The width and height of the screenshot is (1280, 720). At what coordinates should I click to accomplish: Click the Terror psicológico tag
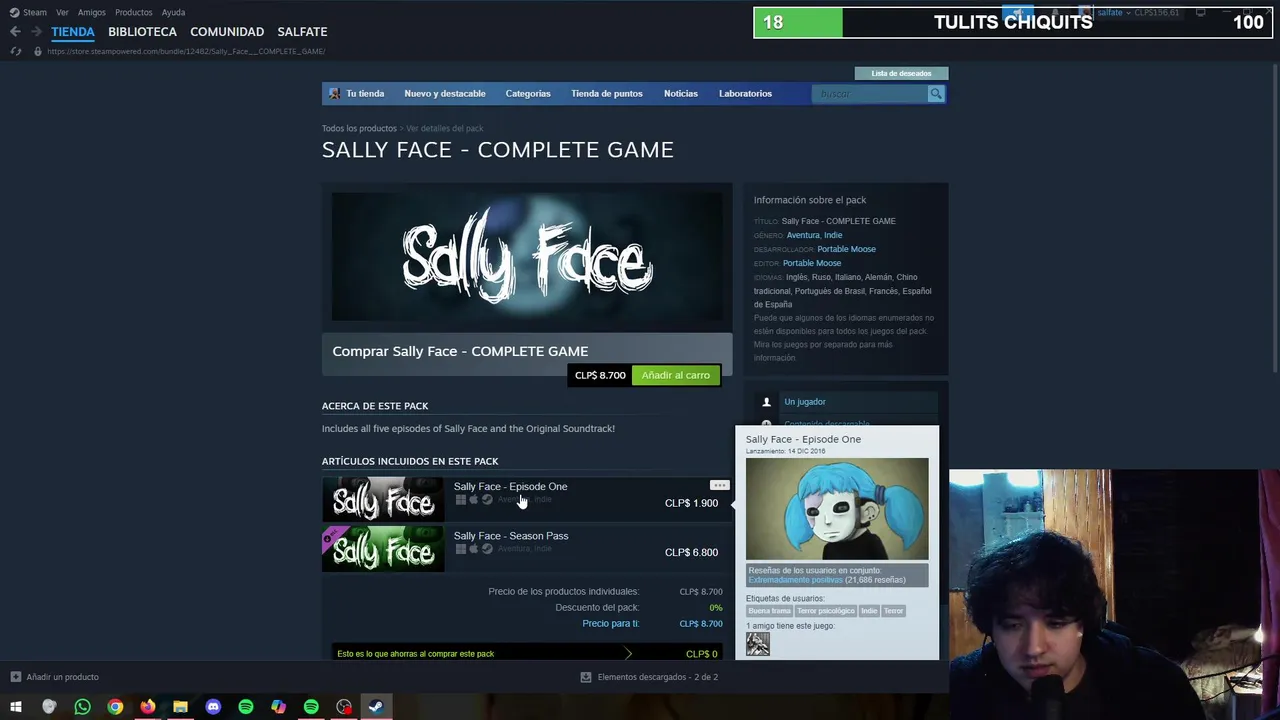[826, 611]
